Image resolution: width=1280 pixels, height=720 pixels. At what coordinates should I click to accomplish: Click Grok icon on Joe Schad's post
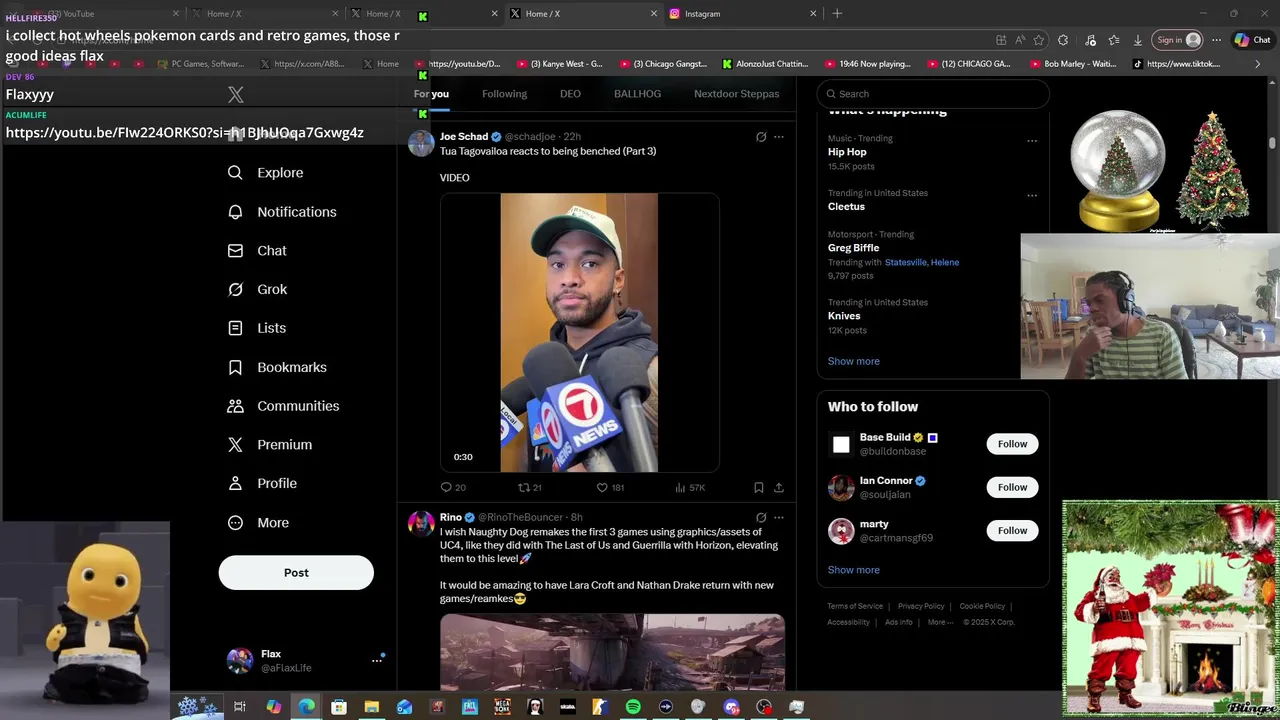pyautogui.click(x=761, y=137)
